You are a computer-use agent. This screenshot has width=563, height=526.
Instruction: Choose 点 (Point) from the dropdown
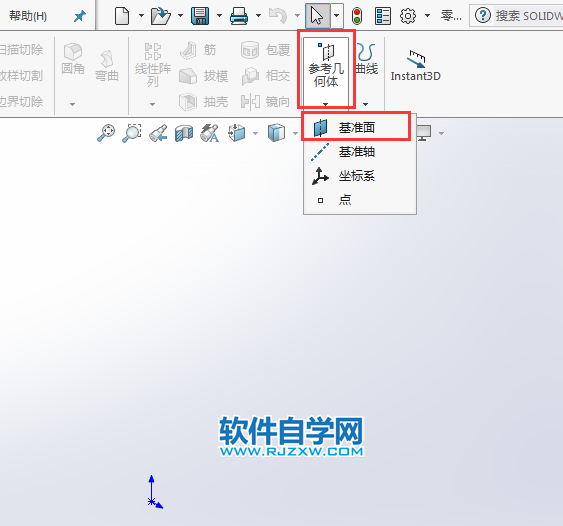[360, 200]
